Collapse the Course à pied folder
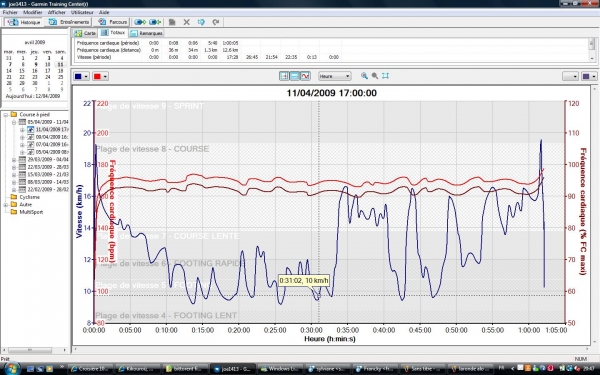Viewport: 600px width, 375px height. coord(6,114)
